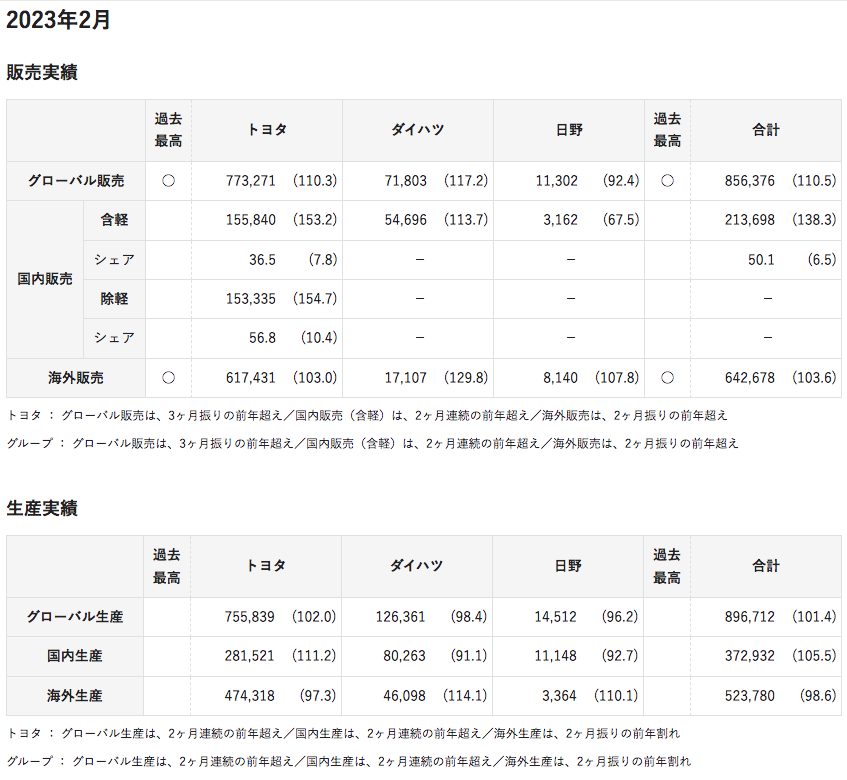Click Toyota domestic sales value 155,840
Image resolution: width=847 pixels, height=780 pixels.
[x=251, y=220]
